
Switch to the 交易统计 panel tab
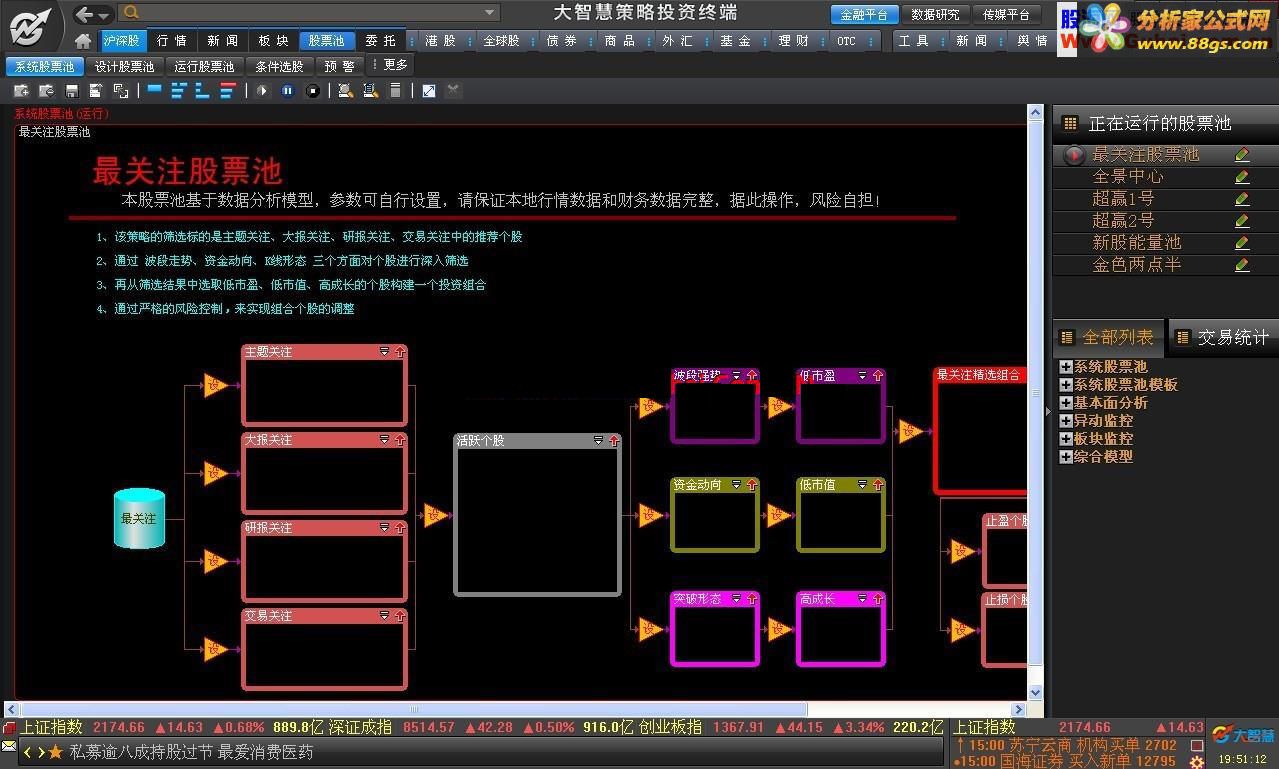1222,338
